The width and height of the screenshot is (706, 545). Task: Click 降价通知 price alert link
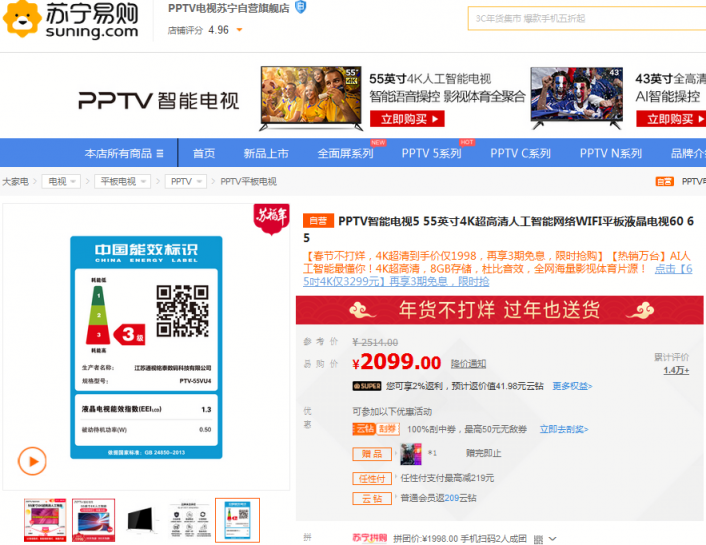[468, 363]
